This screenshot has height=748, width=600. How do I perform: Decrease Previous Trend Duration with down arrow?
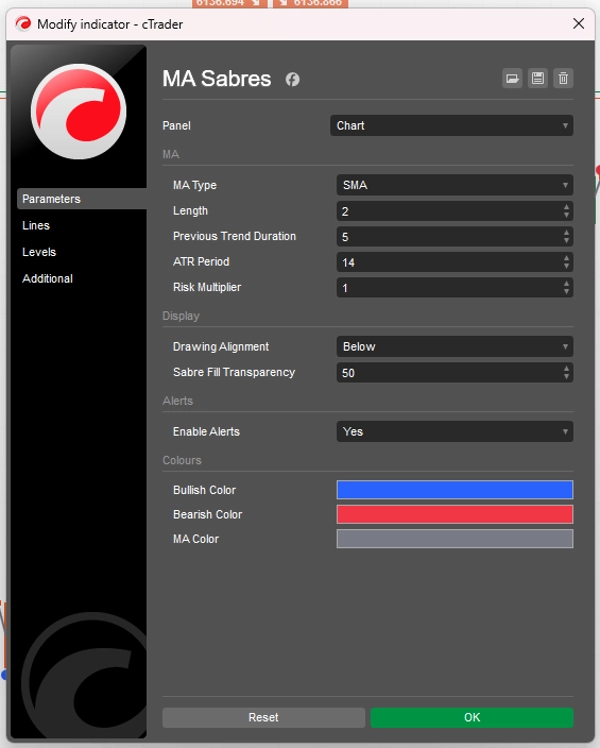[566, 241]
